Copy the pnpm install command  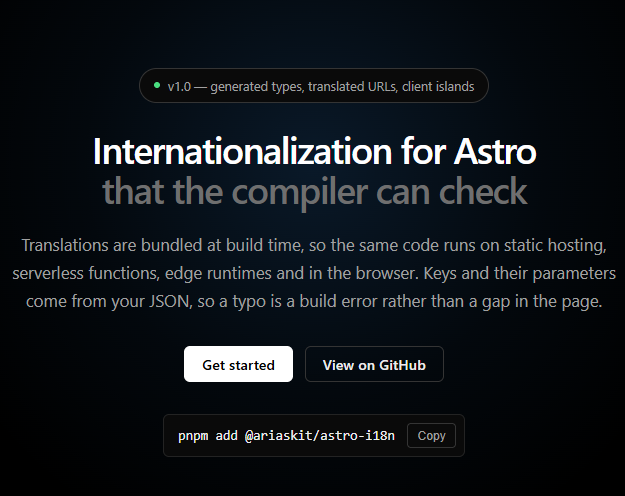click(x=431, y=435)
